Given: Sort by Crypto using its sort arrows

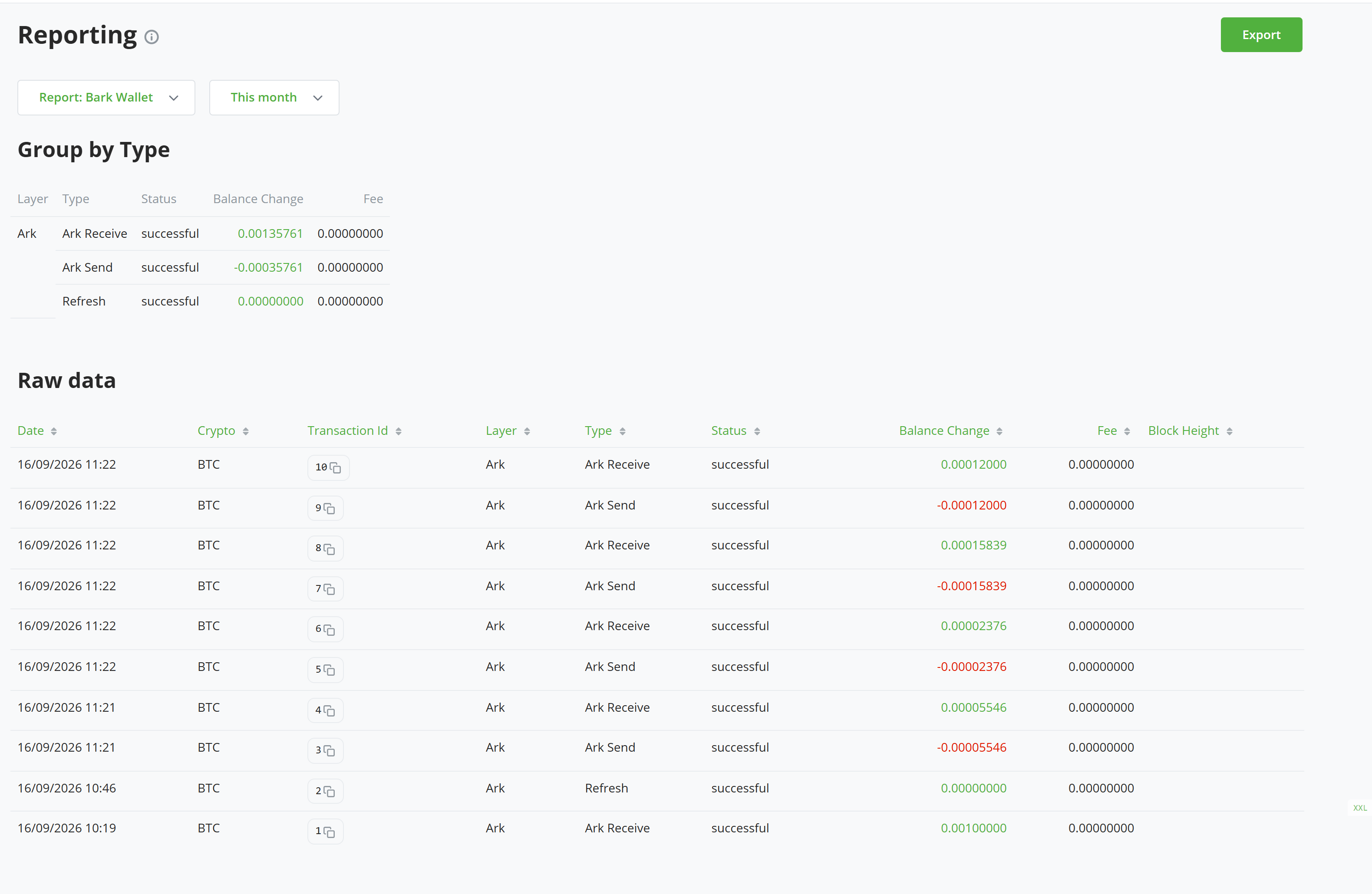Looking at the screenshot, I should point(246,431).
